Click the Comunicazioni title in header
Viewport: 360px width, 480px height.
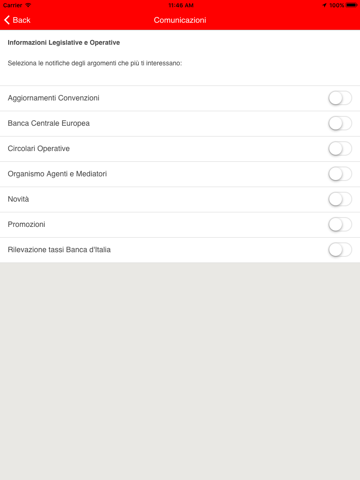pyautogui.click(x=180, y=20)
